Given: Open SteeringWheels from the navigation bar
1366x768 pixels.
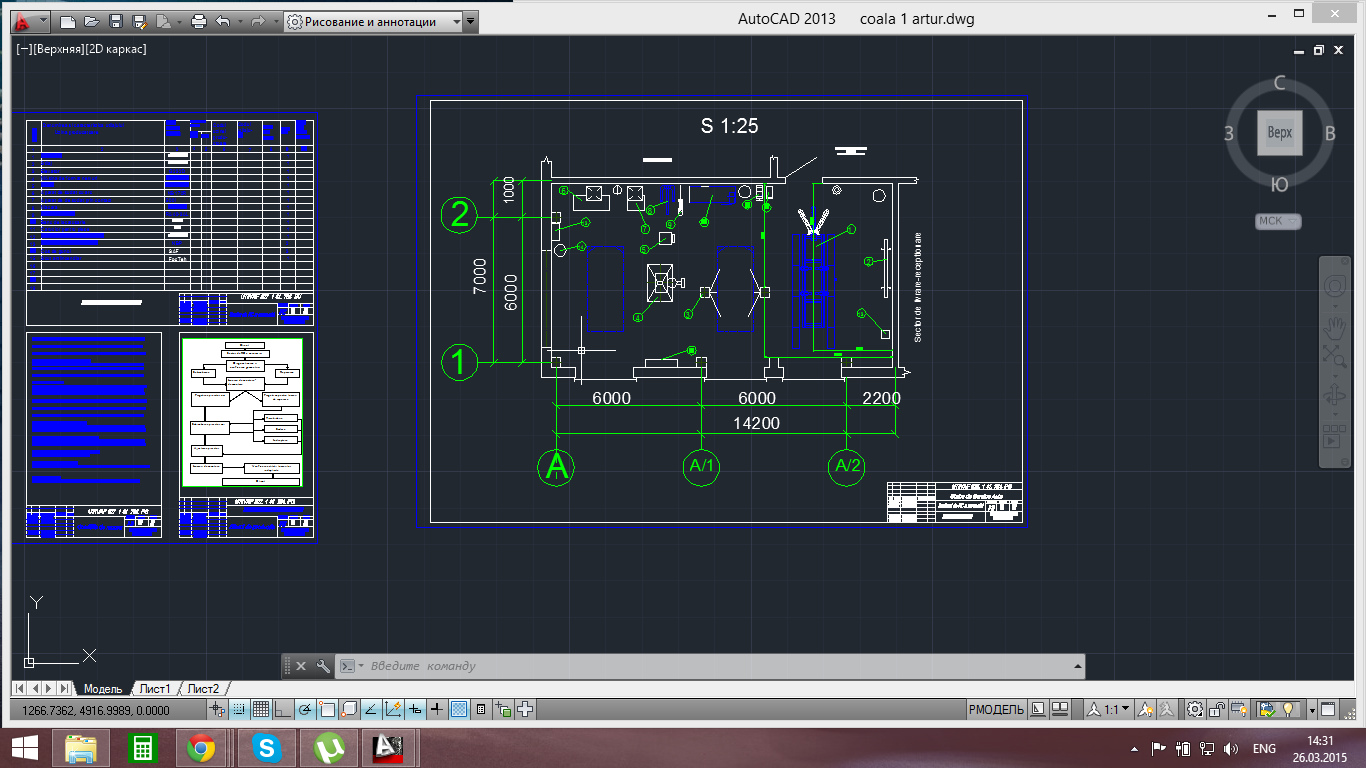Looking at the screenshot, I should click(1335, 287).
